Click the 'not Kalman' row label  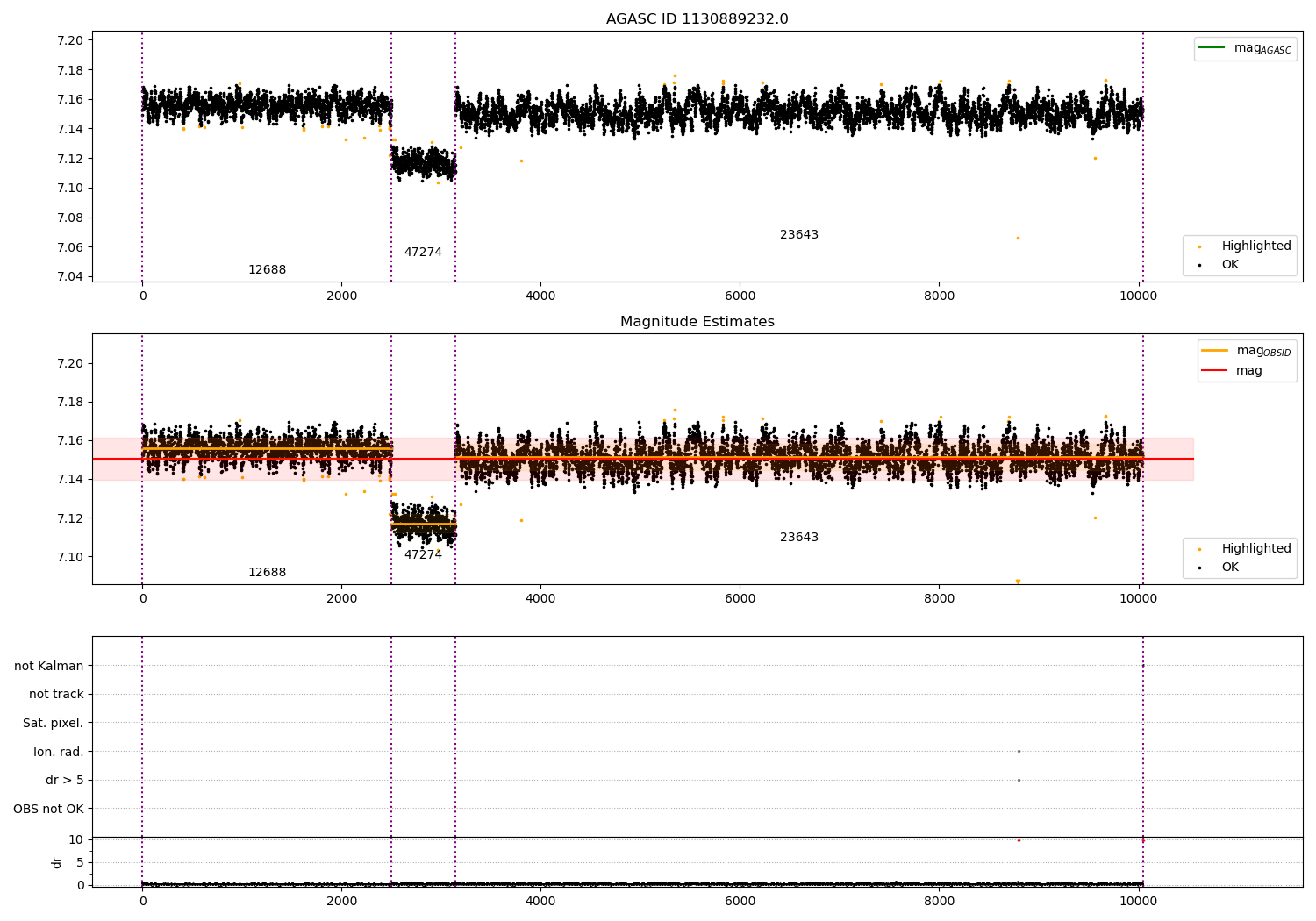[x=49, y=666]
